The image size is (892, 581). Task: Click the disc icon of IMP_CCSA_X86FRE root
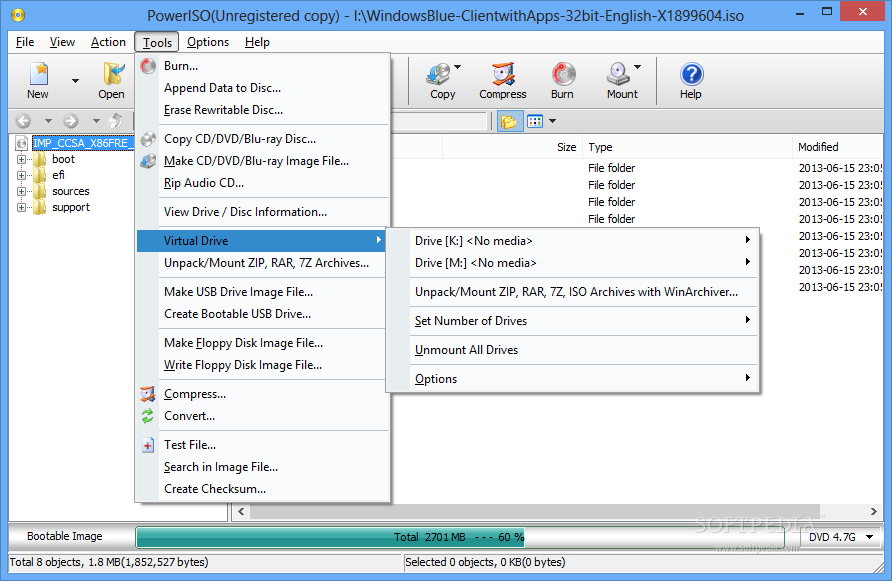22,143
